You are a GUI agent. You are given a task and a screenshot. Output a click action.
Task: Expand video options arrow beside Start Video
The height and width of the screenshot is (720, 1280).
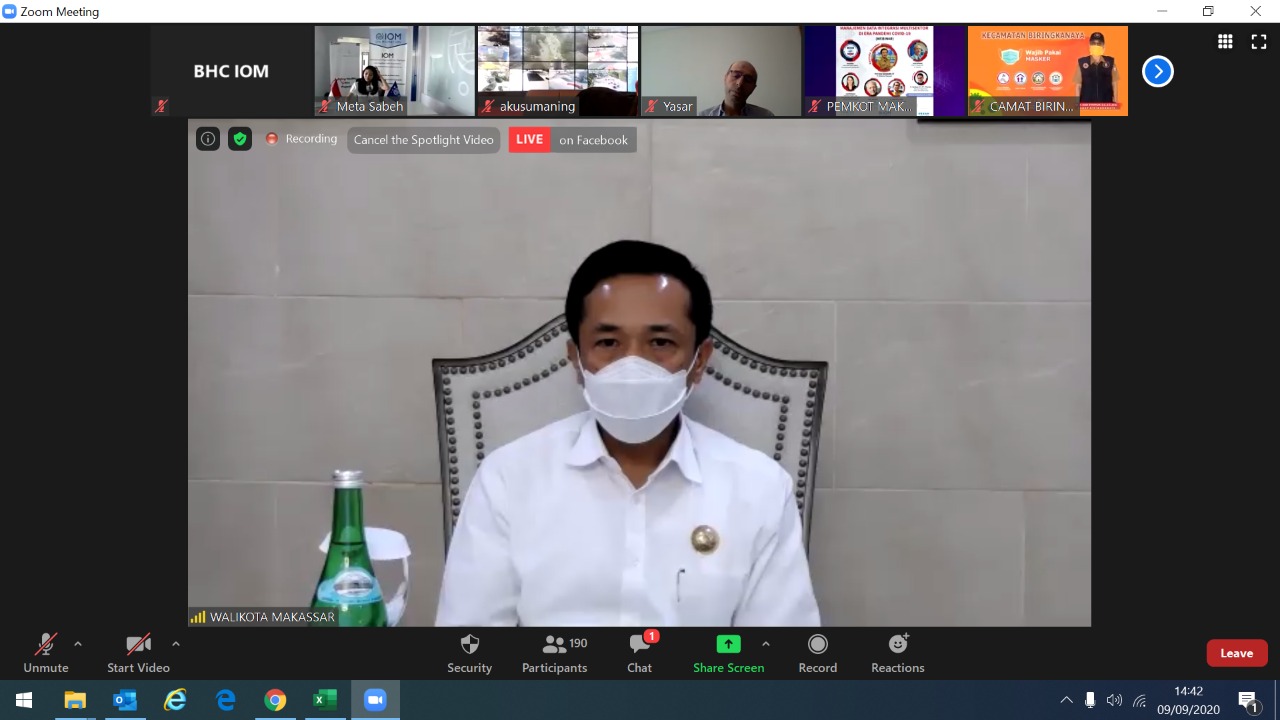(176, 644)
